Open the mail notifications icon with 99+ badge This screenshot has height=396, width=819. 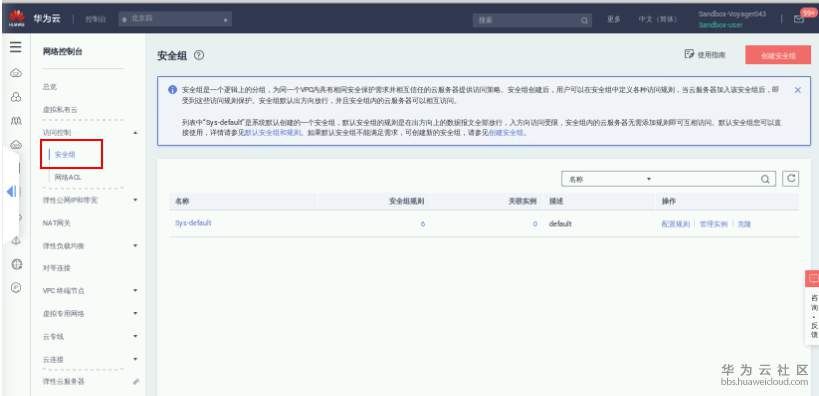click(799, 19)
